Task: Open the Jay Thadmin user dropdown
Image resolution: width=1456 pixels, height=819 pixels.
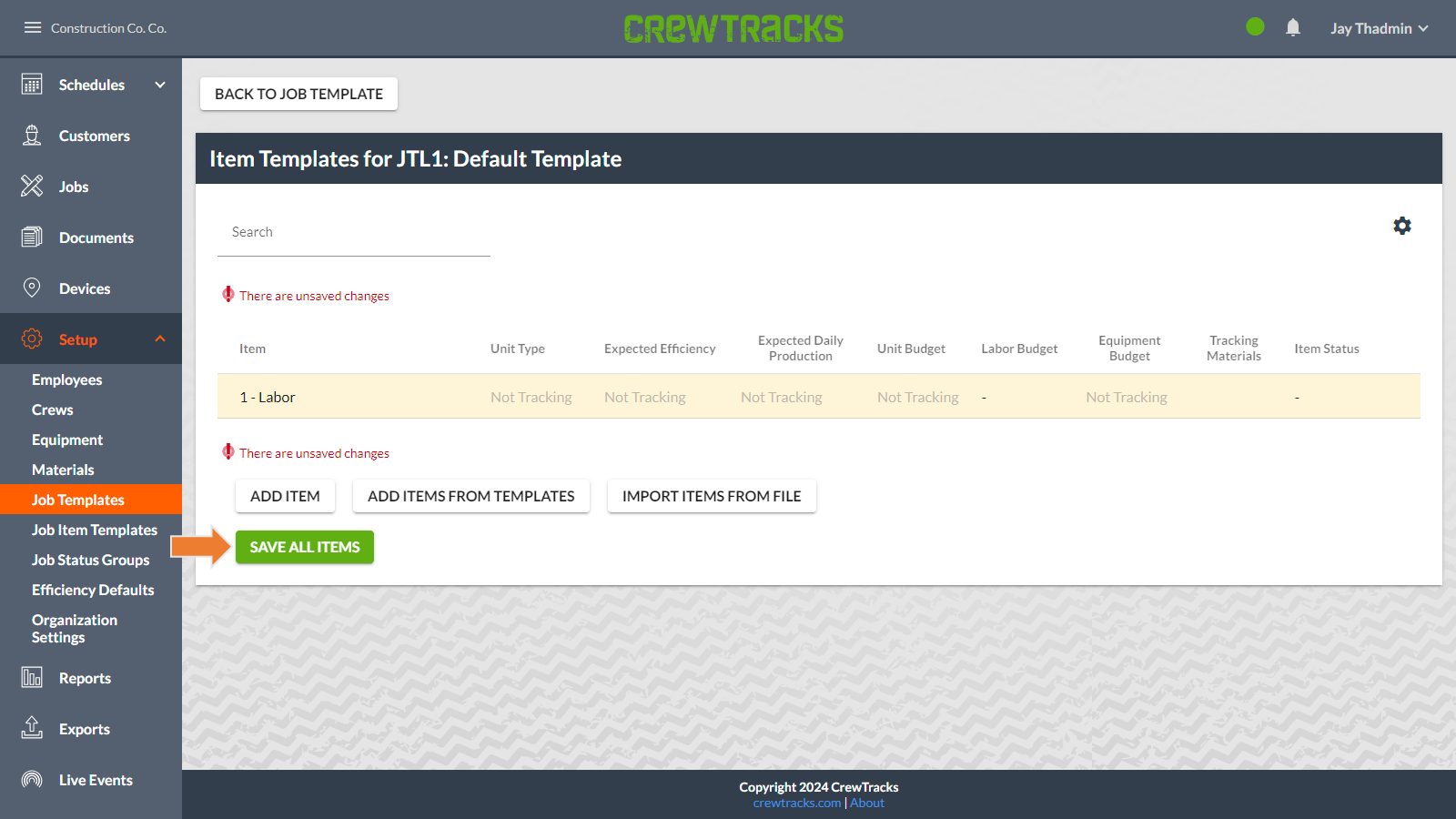Action: pyautogui.click(x=1379, y=28)
